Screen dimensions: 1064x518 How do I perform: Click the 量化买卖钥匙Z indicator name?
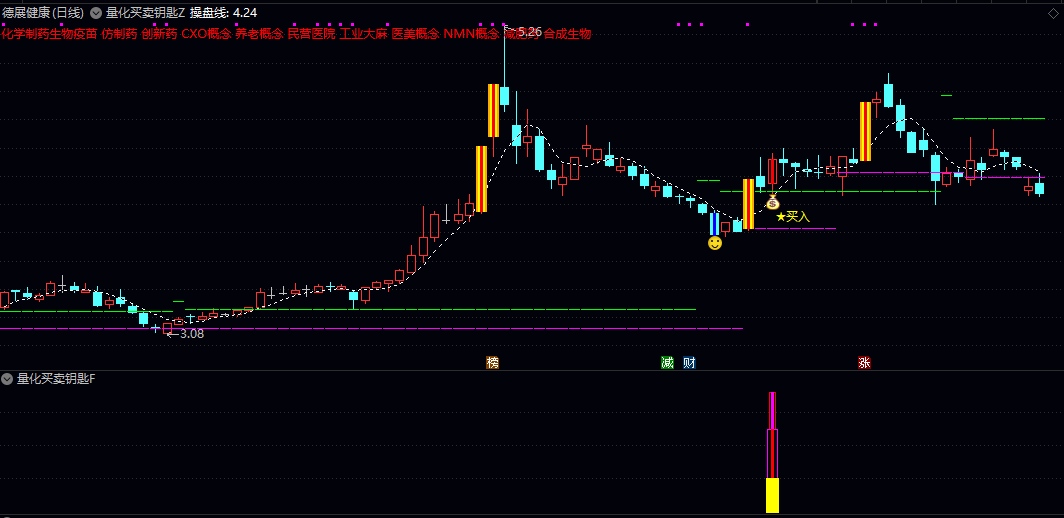pyautogui.click(x=145, y=13)
